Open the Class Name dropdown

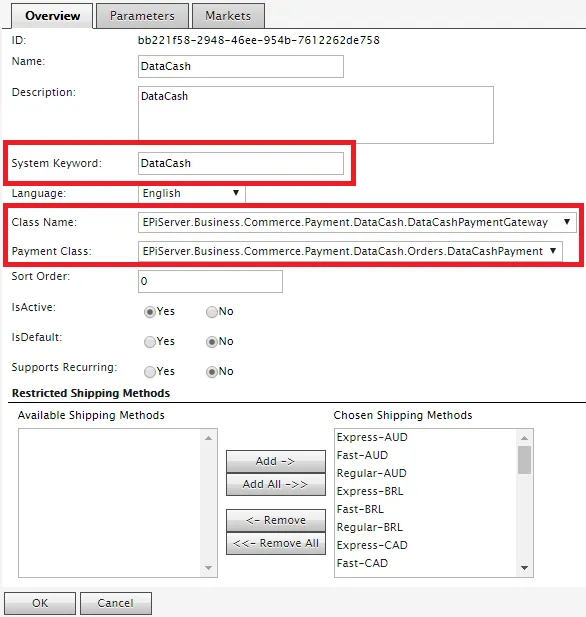(357, 222)
